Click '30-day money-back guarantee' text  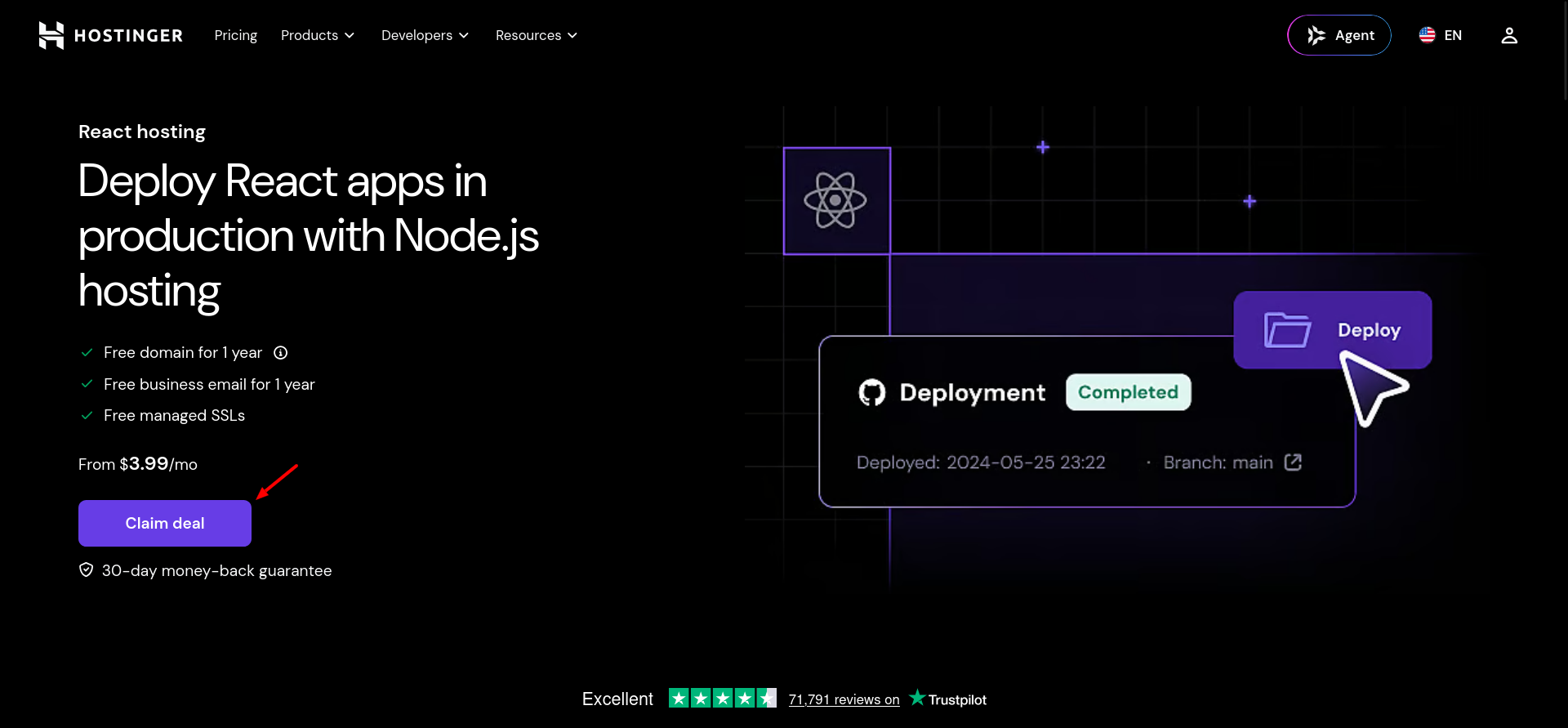[216, 570]
